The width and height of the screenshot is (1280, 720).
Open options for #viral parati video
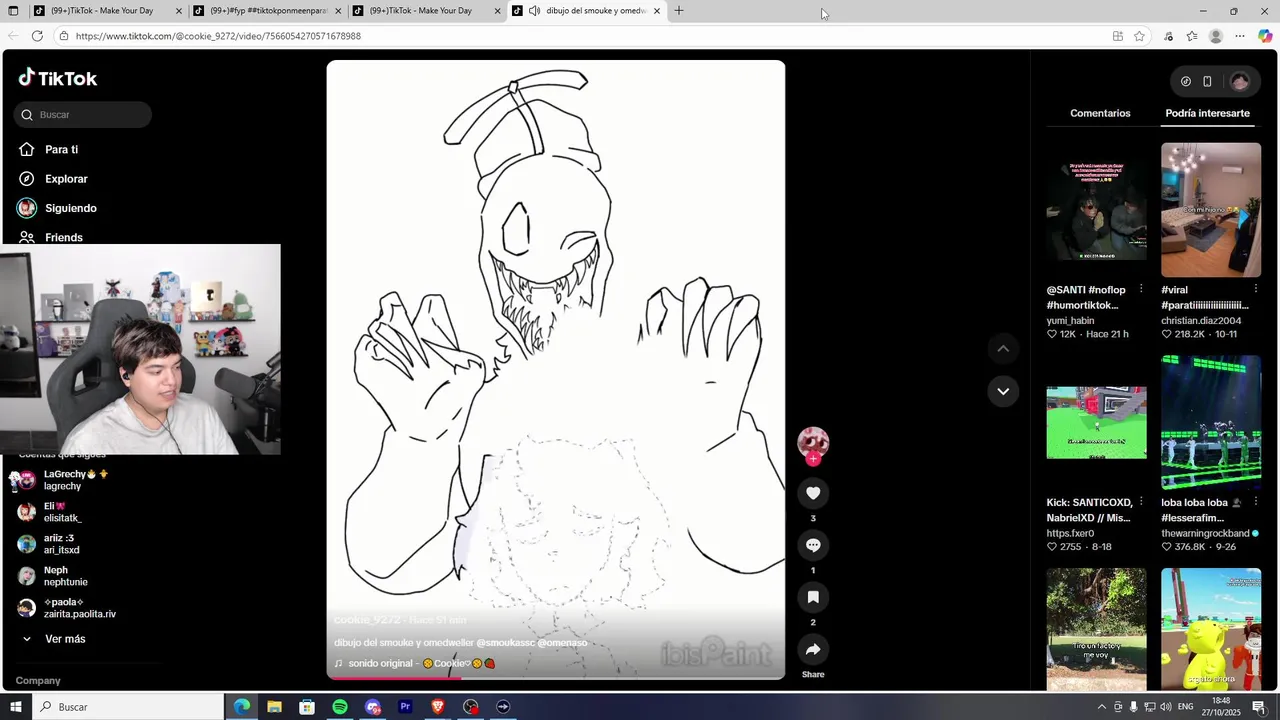pos(1256,290)
